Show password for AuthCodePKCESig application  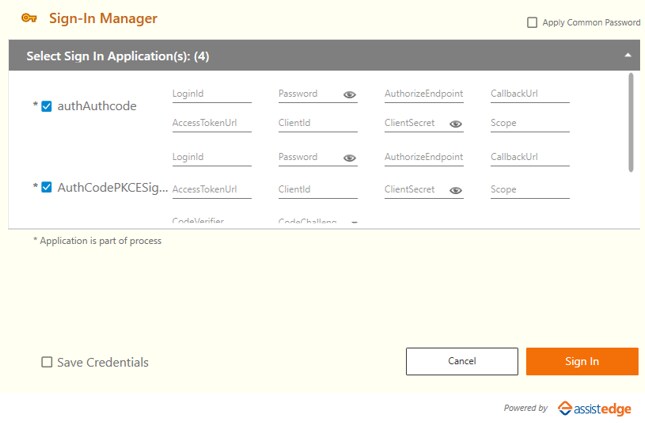pos(350,158)
